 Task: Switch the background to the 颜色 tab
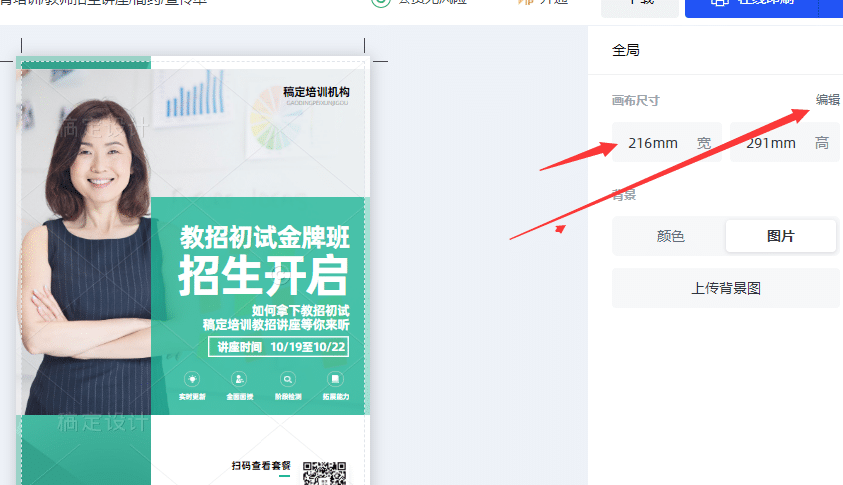pyautogui.click(x=670, y=236)
